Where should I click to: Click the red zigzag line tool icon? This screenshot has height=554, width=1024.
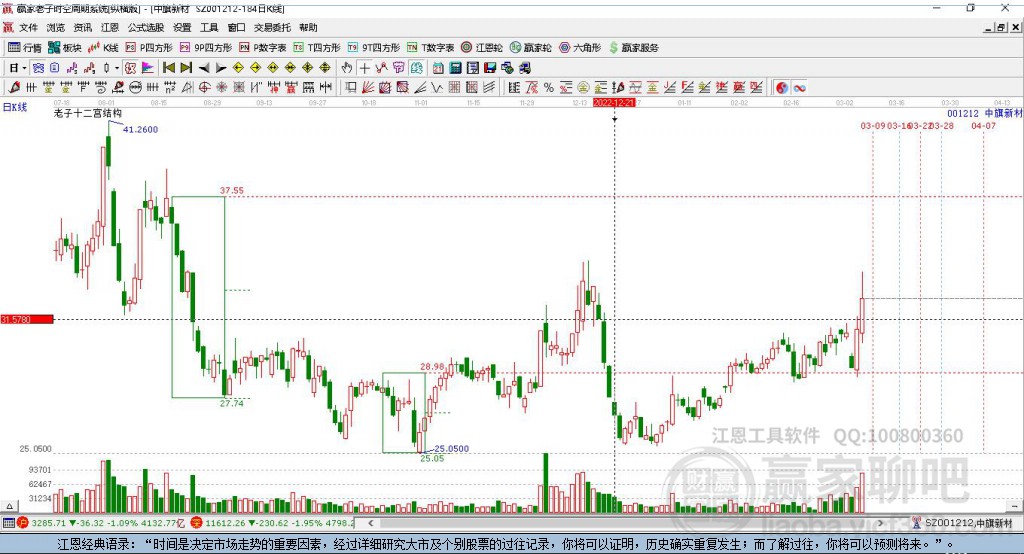click(381, 68)
